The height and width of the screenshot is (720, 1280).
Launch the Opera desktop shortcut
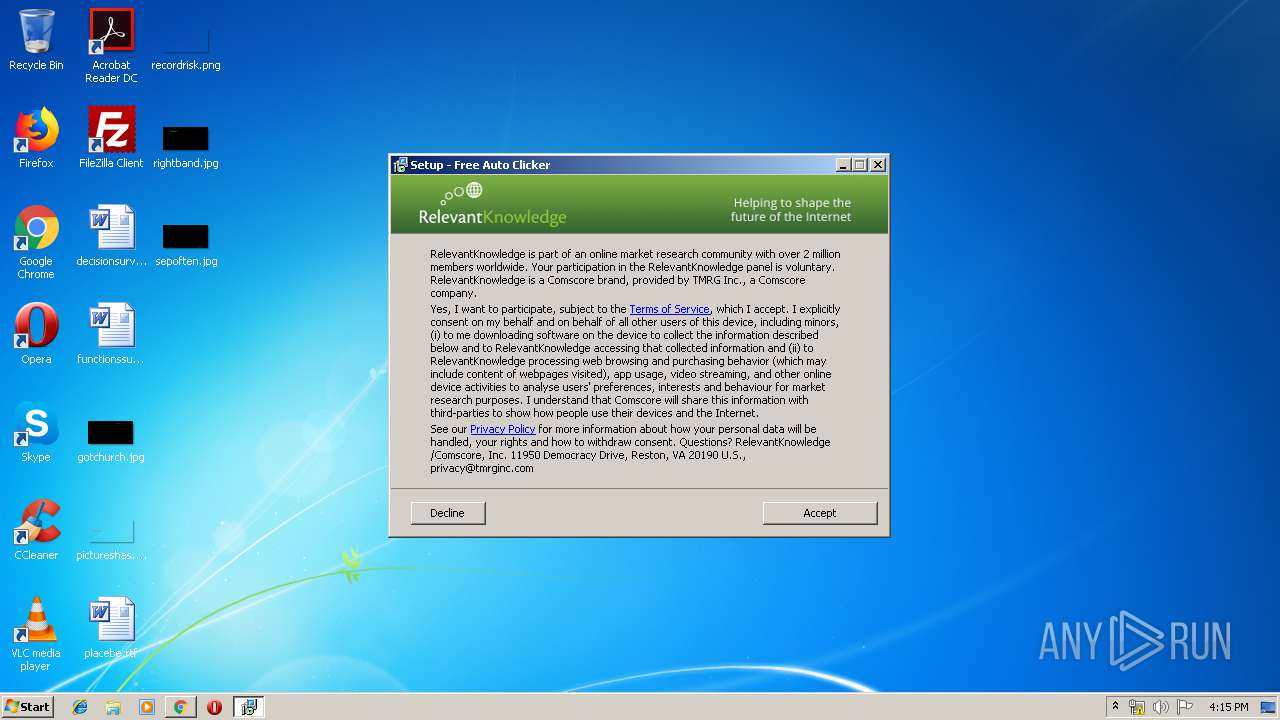tap(36, 334)
